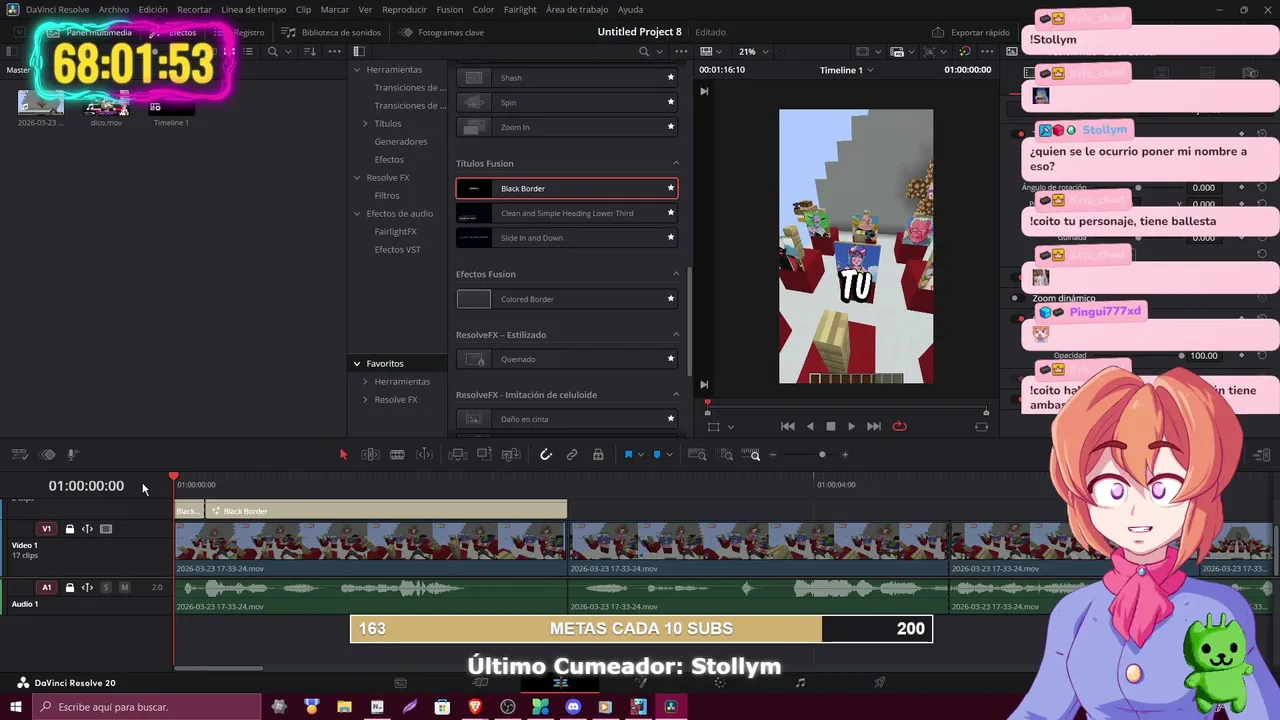
Task: Search the effects library magnifier icon
Action: point(643,51)
